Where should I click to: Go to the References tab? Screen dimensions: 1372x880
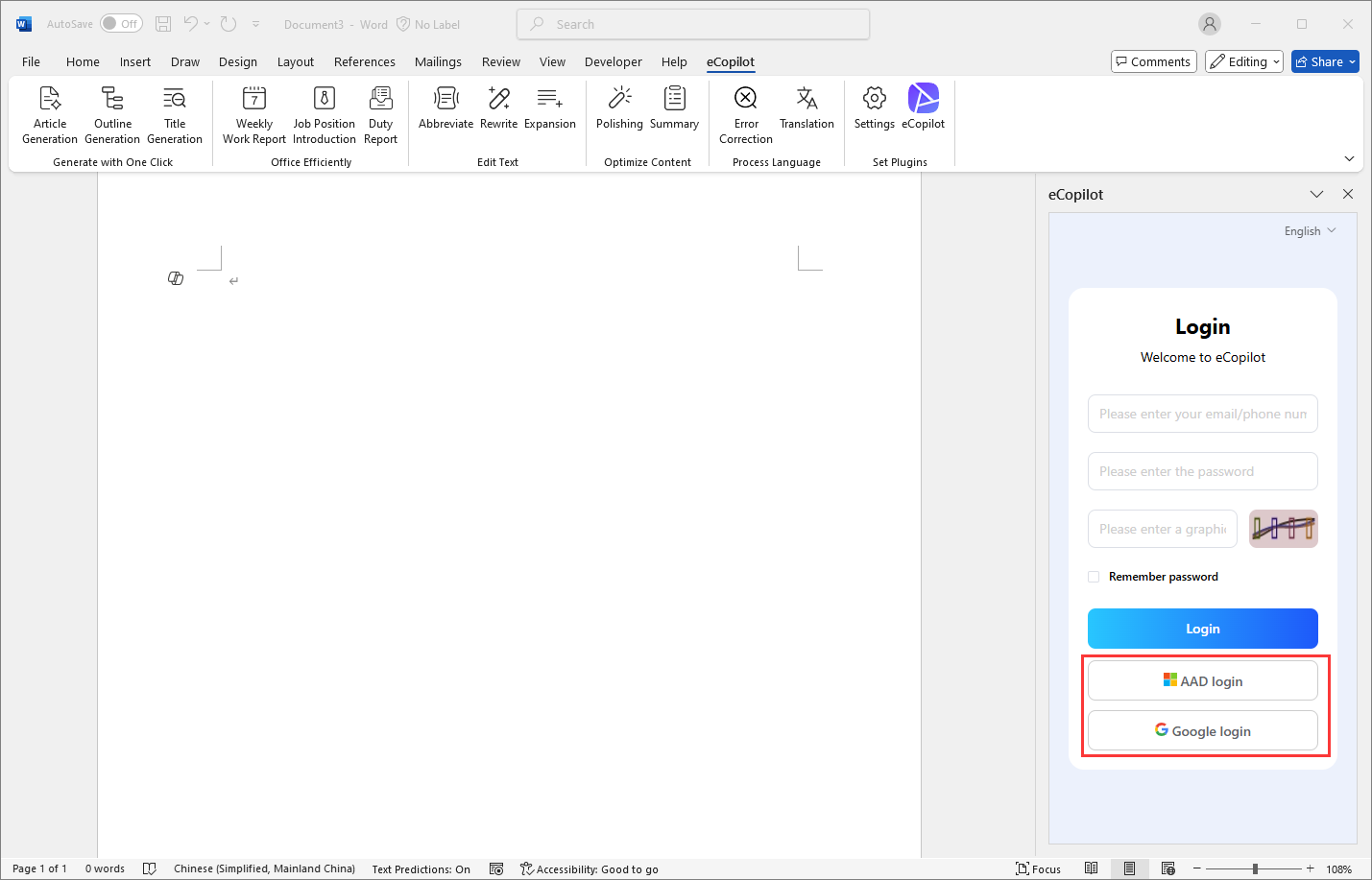(x=365, y=61)
